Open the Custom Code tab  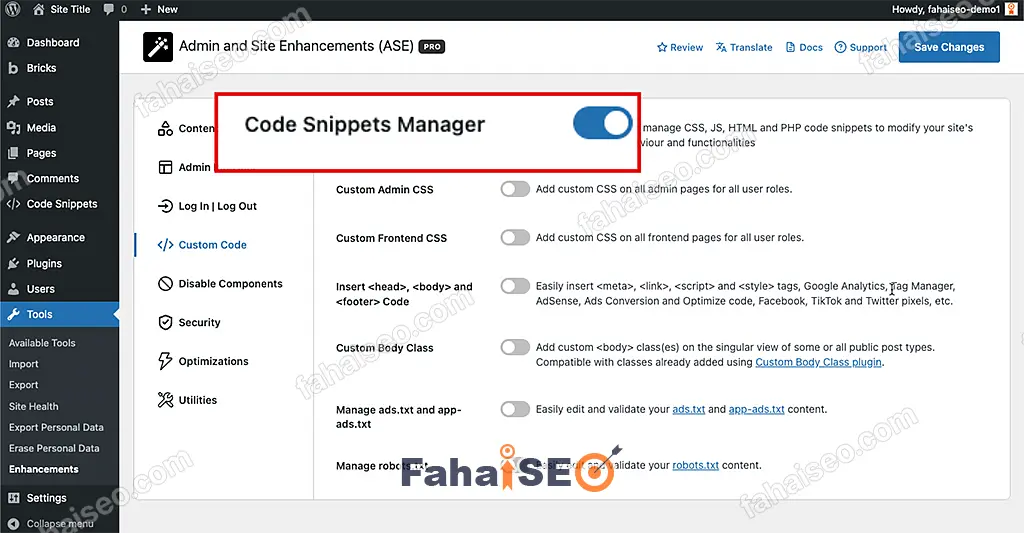202,245
